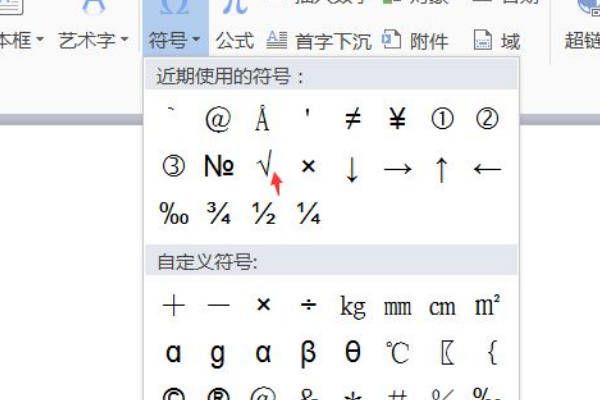The height and width of the screenshot is (400, 600).
Task: Click the 域 field button
Action: pyautogui.click(x=497, y=41)
